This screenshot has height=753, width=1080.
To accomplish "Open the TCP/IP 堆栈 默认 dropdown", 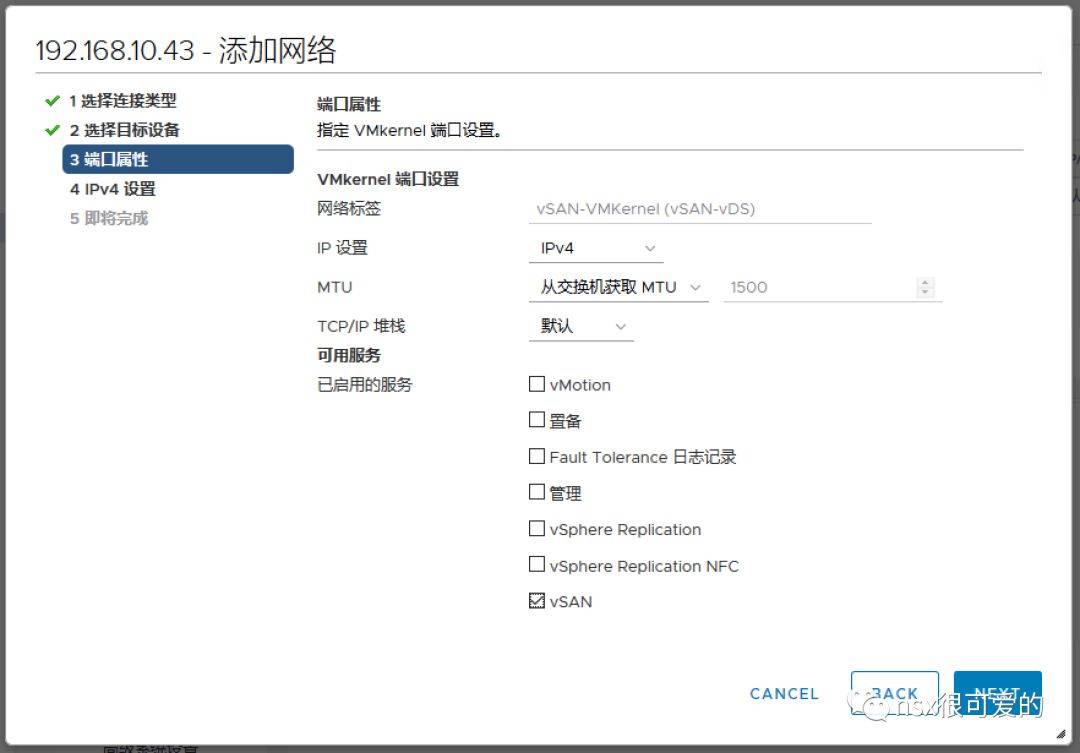I will point(581,326).
